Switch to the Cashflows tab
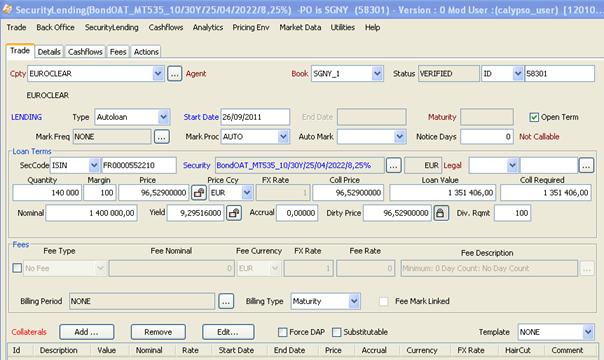 85,52
